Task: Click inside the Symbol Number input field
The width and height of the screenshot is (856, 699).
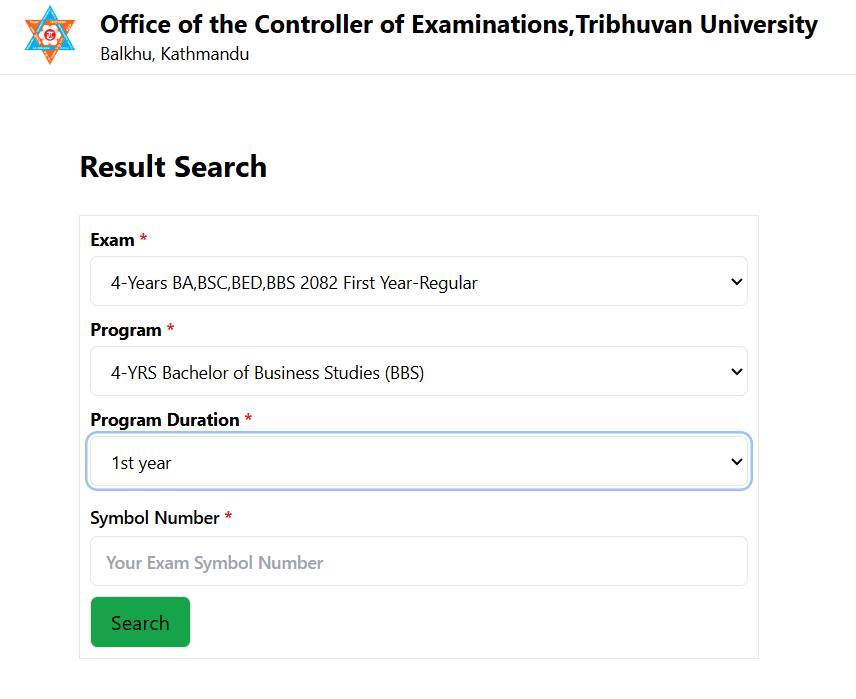Action: (x=419, y=561)
